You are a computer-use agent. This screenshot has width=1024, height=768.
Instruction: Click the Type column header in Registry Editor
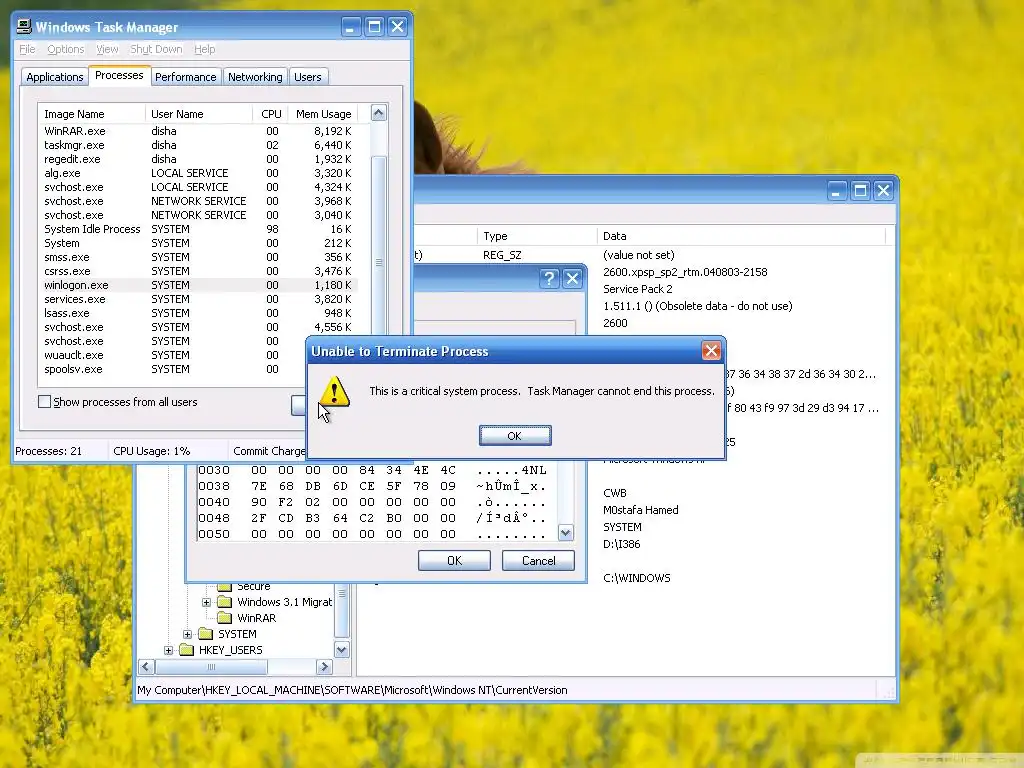[x=536, y=236]
